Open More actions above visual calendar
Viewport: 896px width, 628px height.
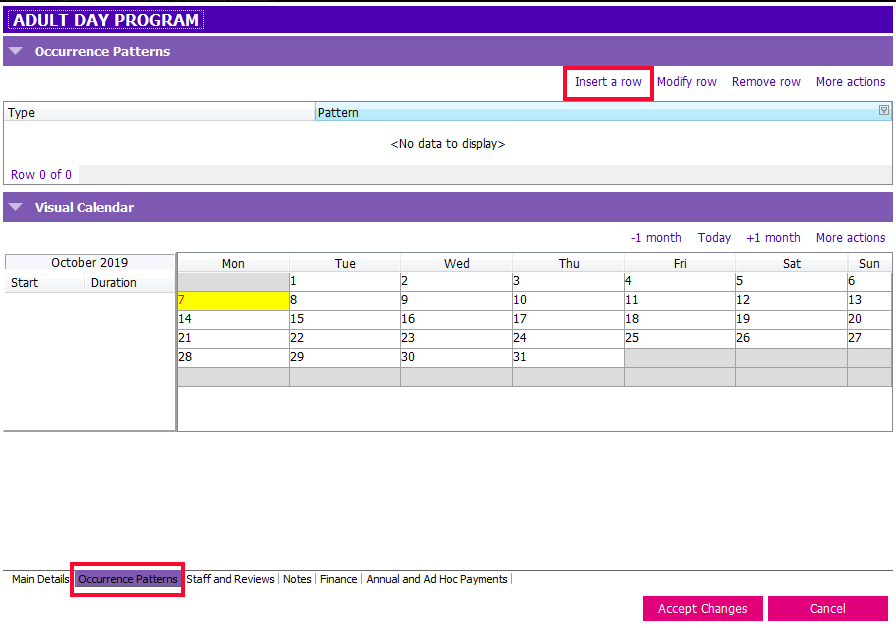[850, 238]
